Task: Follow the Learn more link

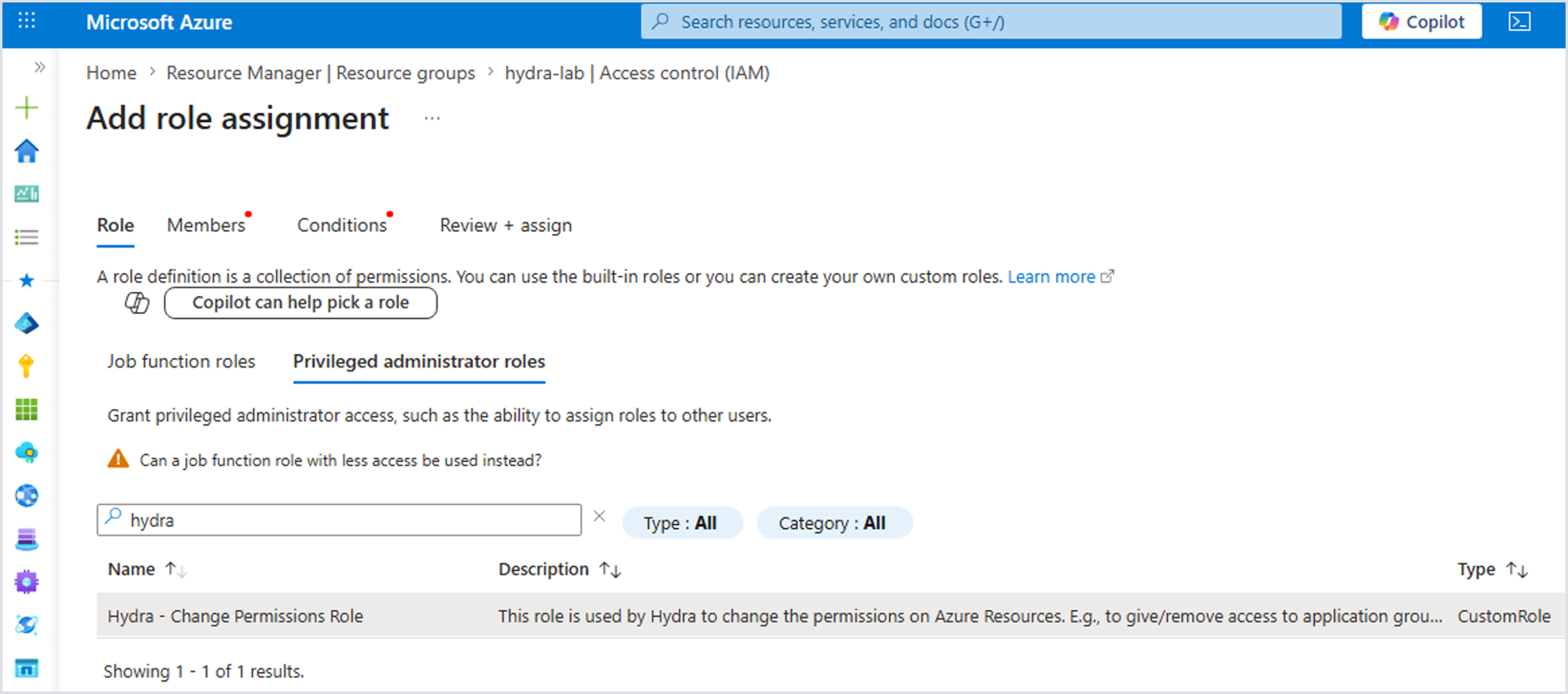Action: pos(1051,277)
